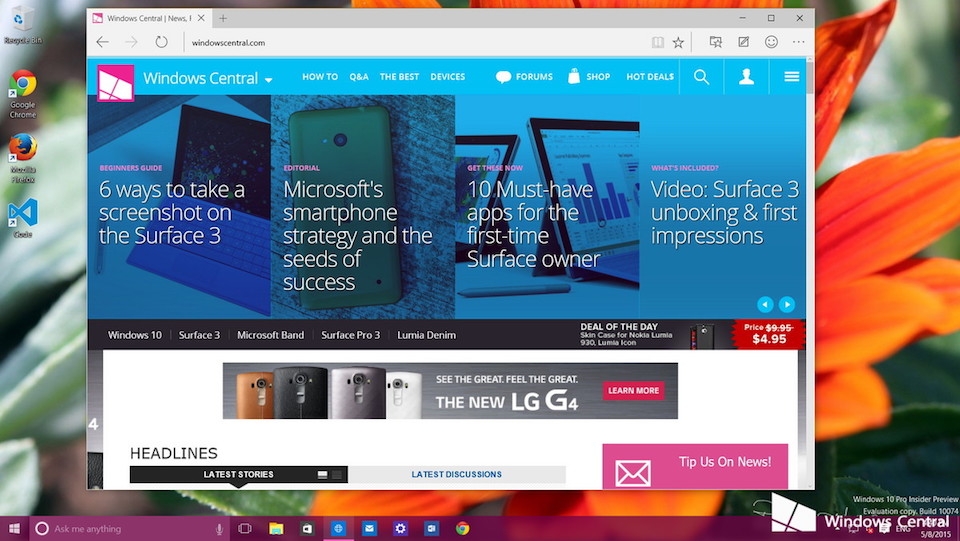
Task: Go back with the browser back arrow
Action: tap(102, 42)
